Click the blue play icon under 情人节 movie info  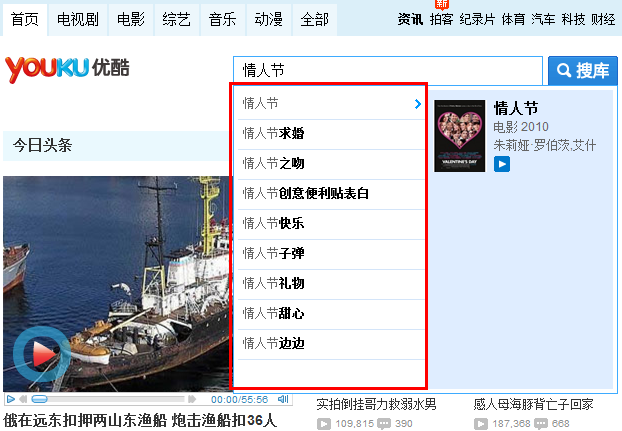coord(502,164)
